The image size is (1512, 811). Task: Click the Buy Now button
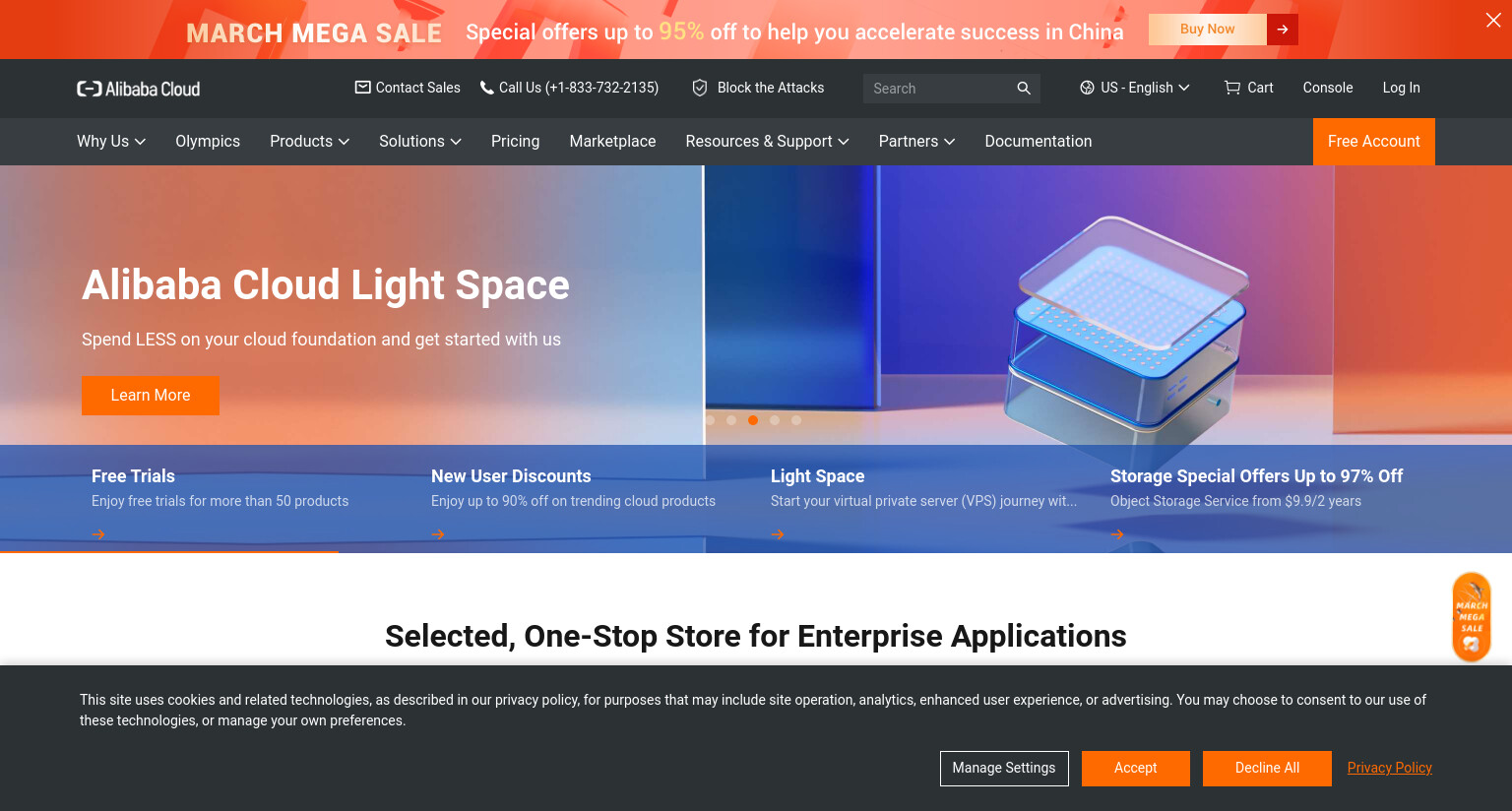(x=1208, y=30)
